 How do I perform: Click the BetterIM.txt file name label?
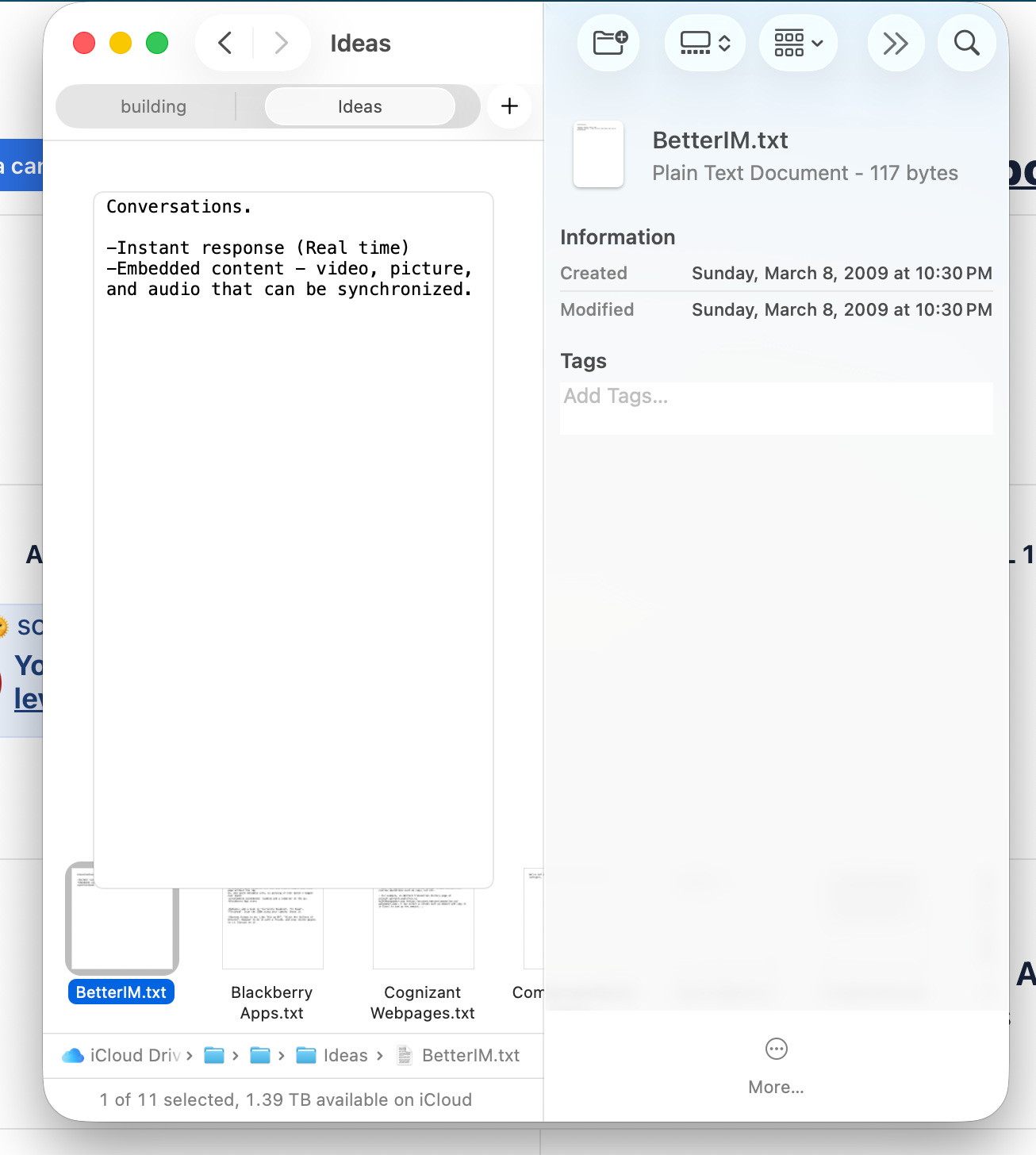[x=121, y=992]
